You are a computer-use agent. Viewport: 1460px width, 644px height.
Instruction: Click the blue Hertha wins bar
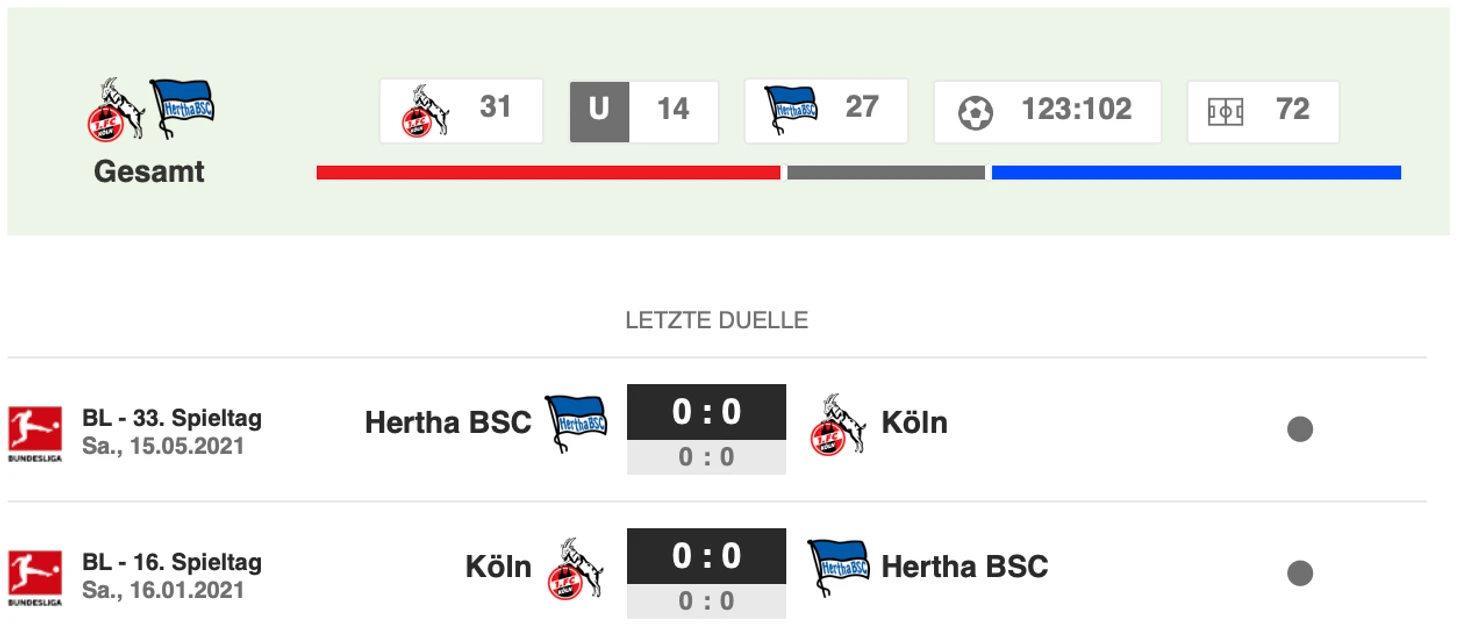point(1196,172)
